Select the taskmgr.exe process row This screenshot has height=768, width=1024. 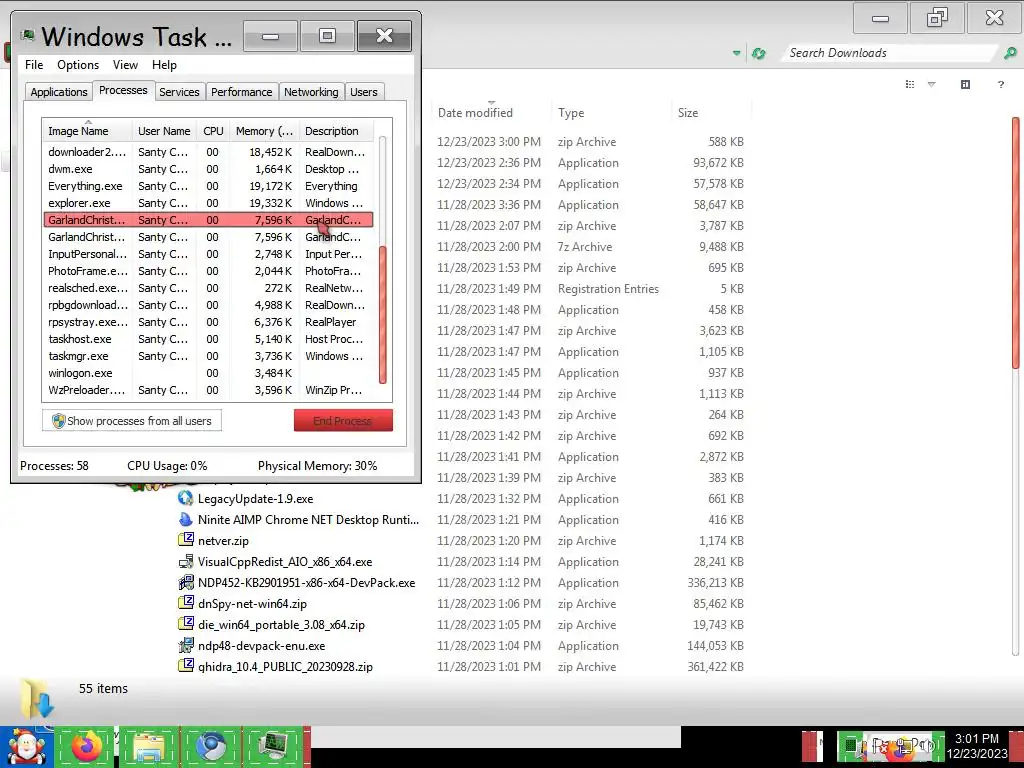point(208,356)
